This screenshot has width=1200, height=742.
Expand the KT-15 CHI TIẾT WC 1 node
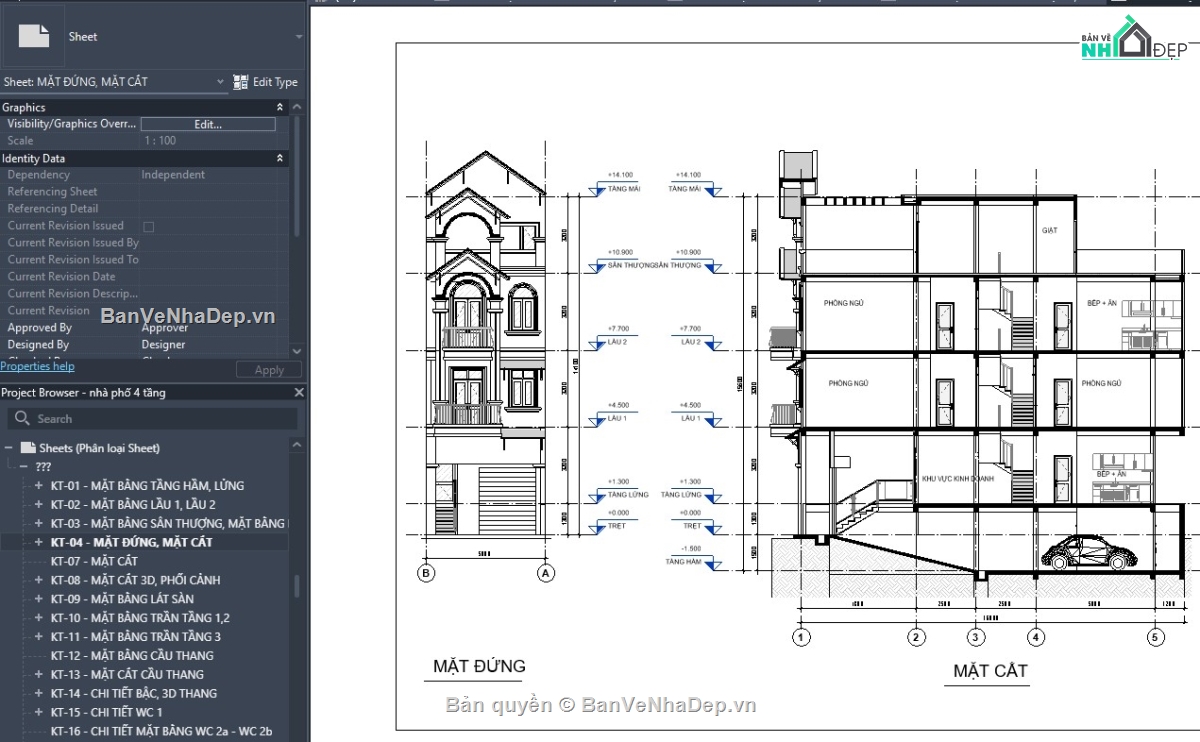coord(38,713)
